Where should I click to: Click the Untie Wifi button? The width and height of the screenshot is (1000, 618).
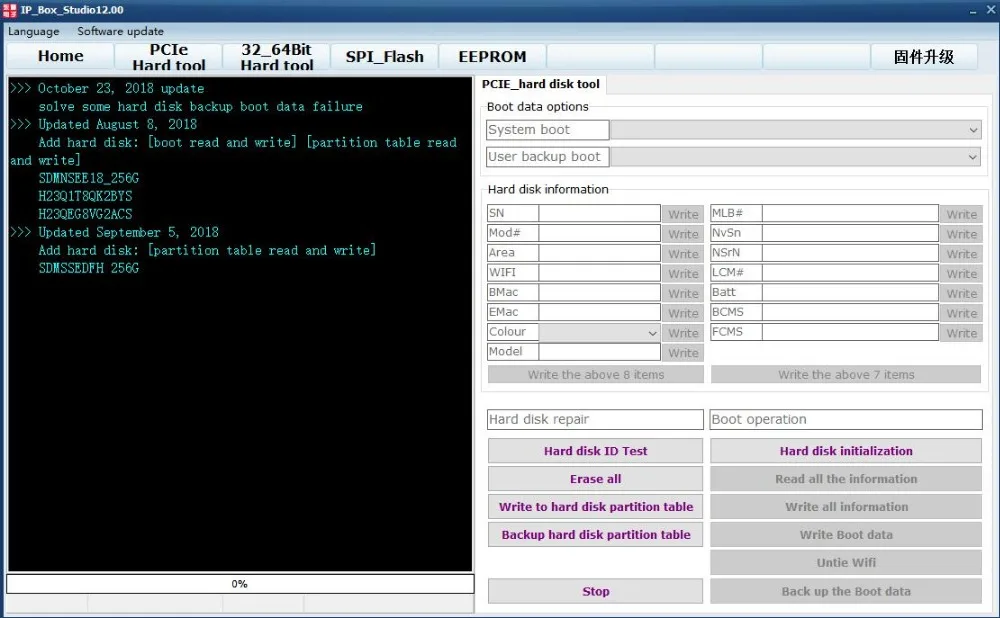pos(846,563)
